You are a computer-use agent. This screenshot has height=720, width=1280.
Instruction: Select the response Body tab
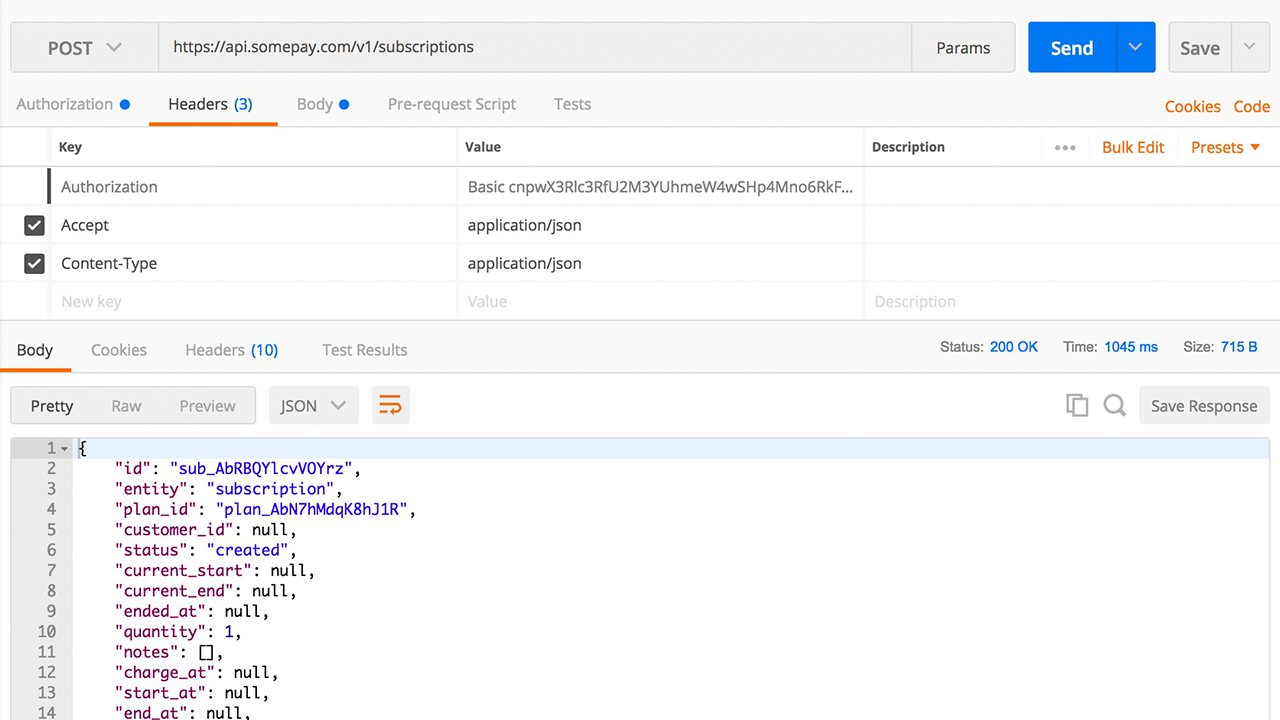(35, 350)
